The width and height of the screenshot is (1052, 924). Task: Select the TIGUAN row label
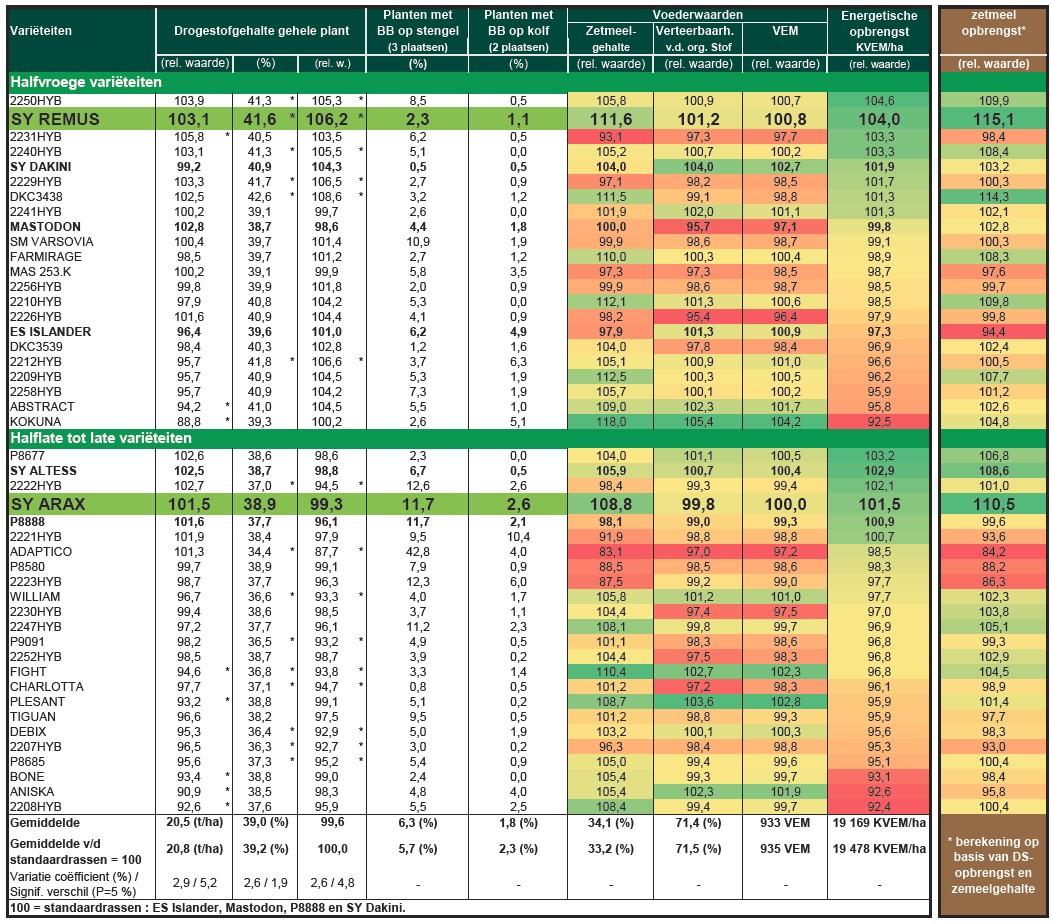tap(33, 717)
